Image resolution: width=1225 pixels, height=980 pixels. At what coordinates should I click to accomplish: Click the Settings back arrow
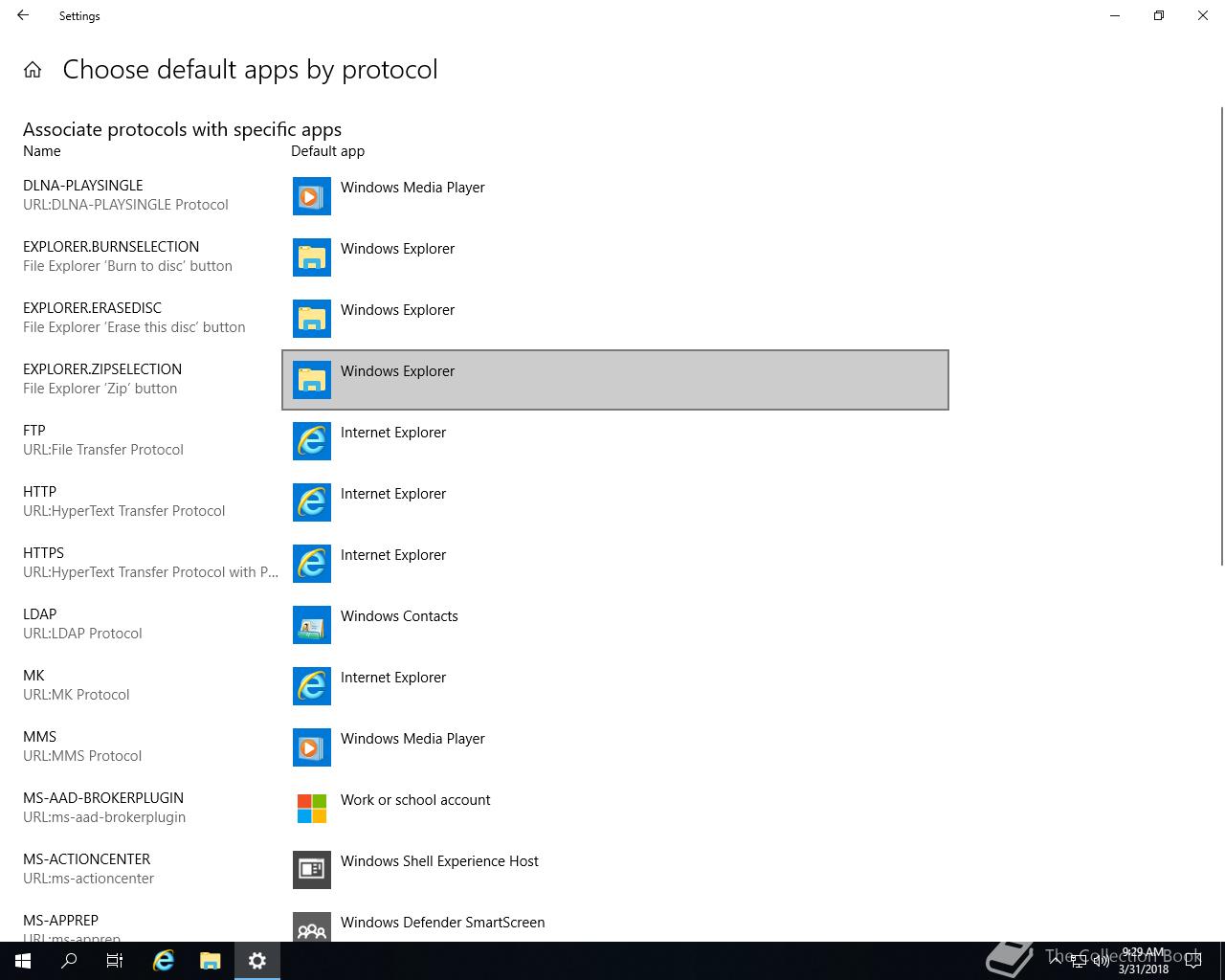tap(23, 15)
